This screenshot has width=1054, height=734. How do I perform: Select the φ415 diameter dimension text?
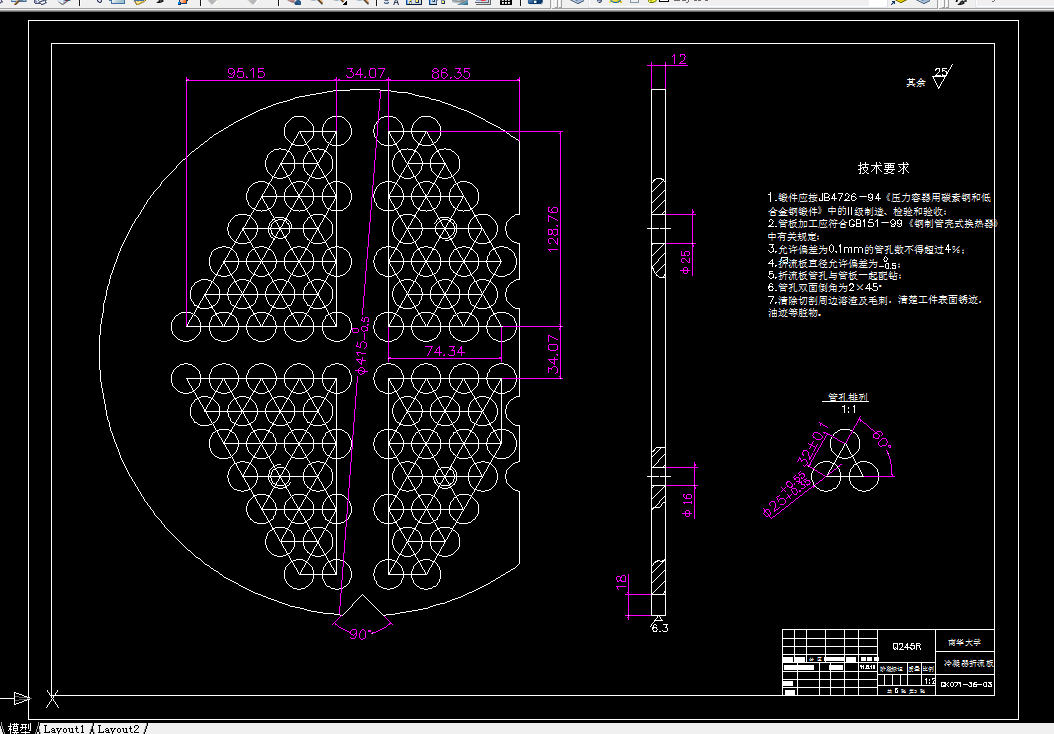pos(362,345)
